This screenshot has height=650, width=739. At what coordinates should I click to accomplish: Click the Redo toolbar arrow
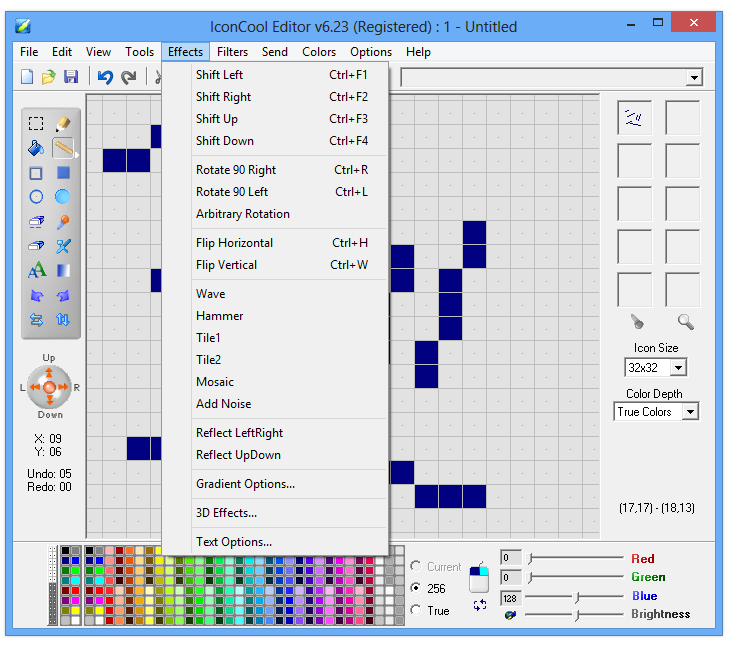pyautogui.click(x=129, y=77)
